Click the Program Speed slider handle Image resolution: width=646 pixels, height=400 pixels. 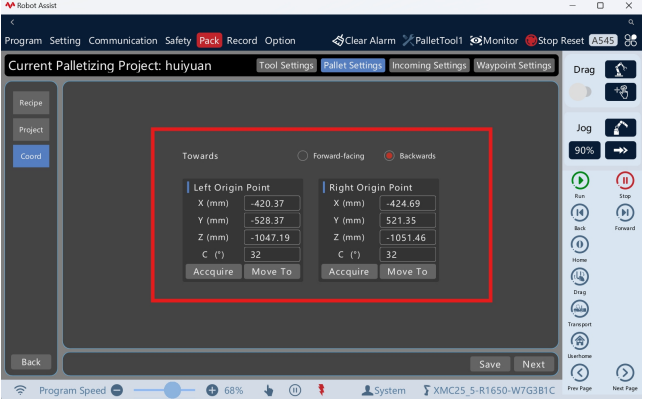172,391
